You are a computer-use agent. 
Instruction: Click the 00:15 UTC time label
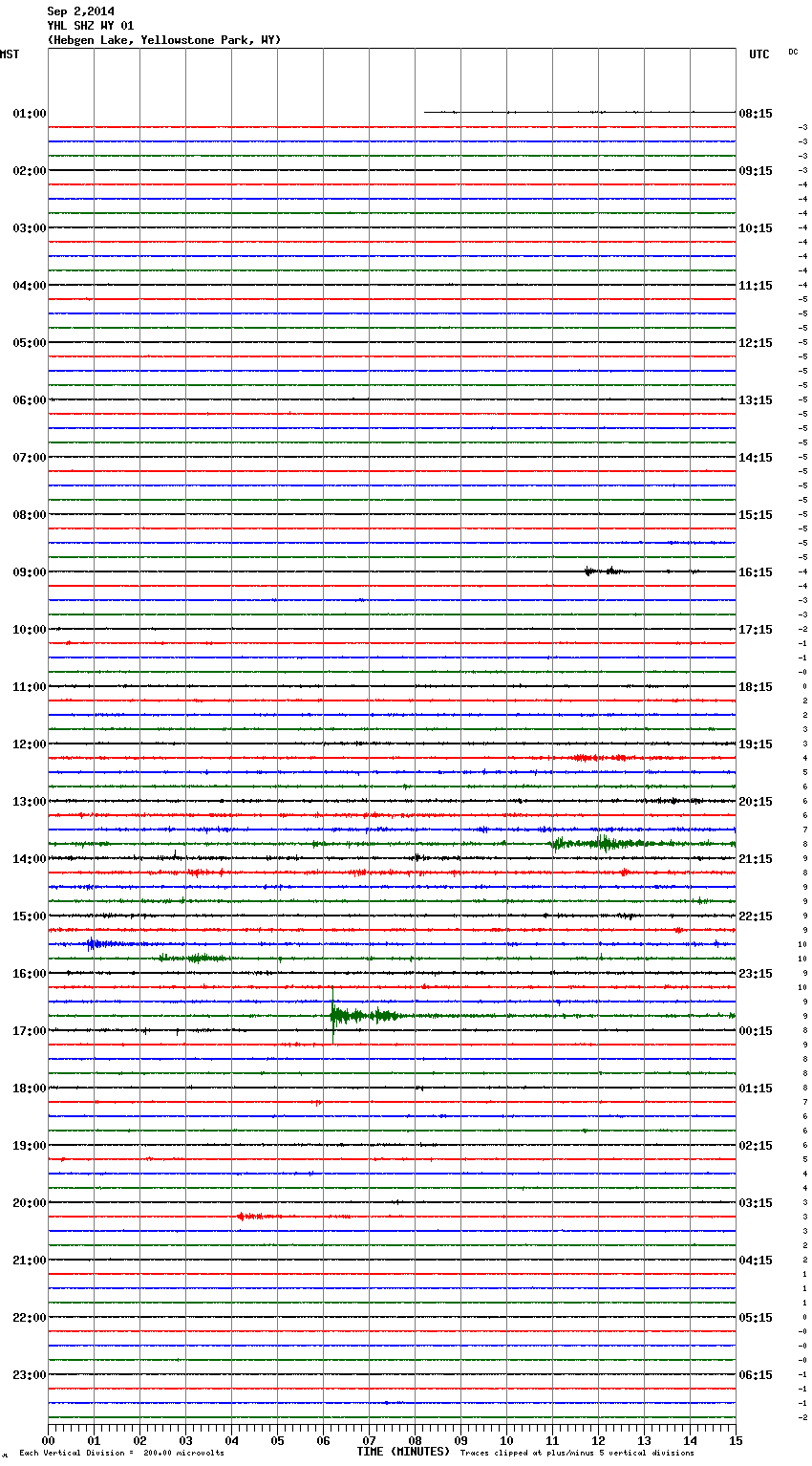pyautogui.click(x=756, y=1031)
